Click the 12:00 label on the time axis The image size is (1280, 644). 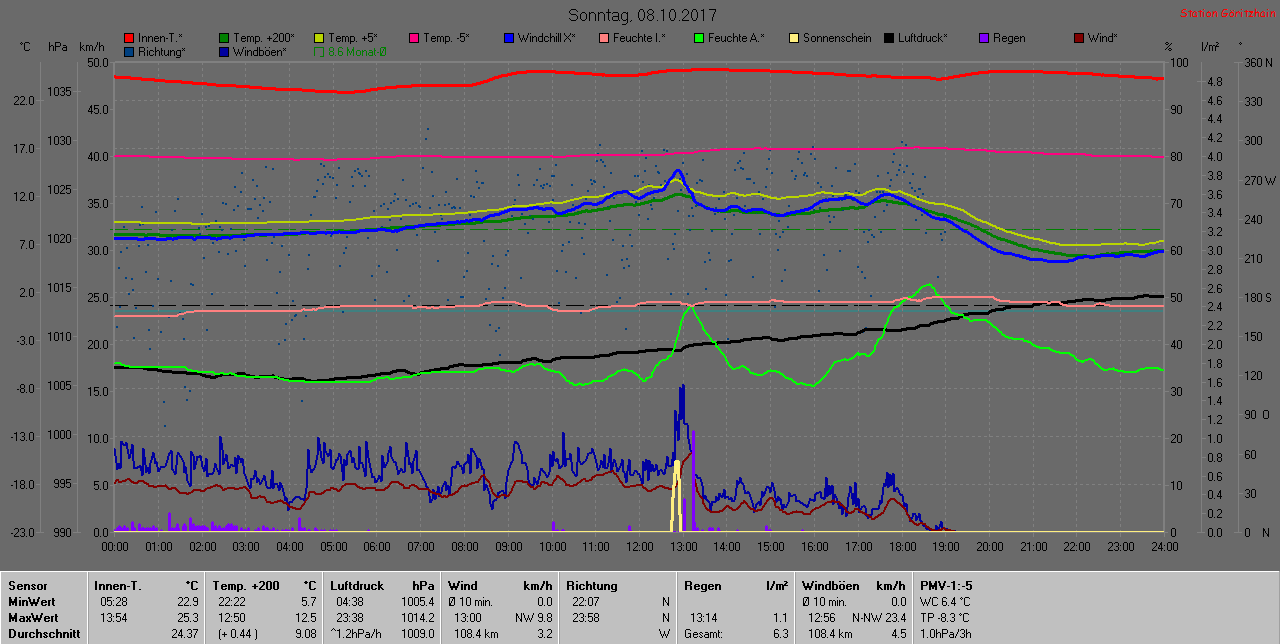pyautogui.click(x=639, y=546)
